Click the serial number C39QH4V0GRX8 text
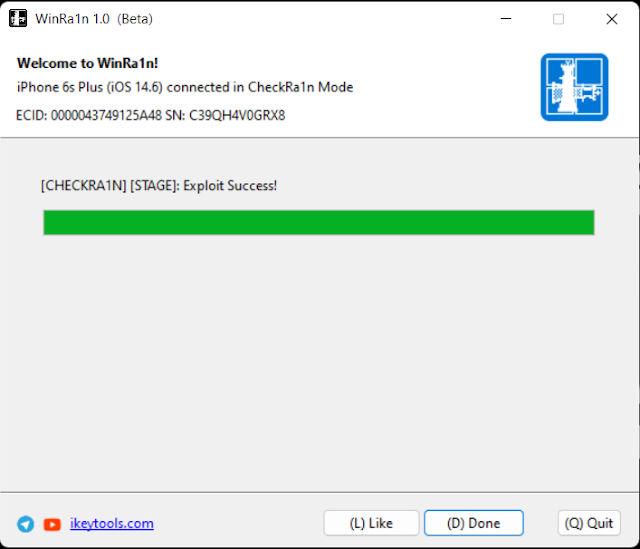Screen dimensions: 640x549 pos(237,116)
